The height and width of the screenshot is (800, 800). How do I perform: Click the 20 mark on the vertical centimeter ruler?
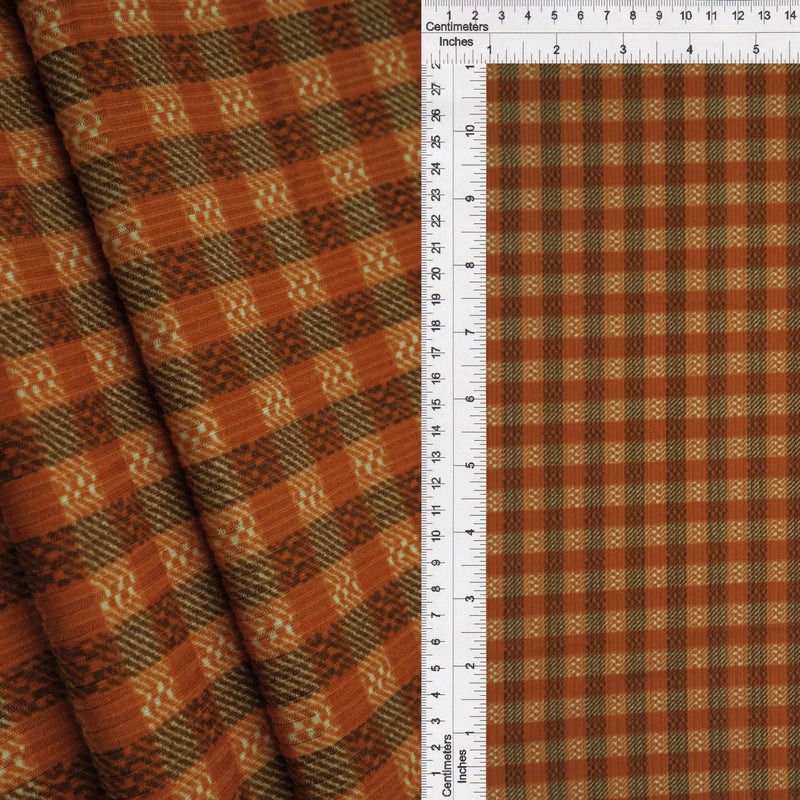coord(436,273)
